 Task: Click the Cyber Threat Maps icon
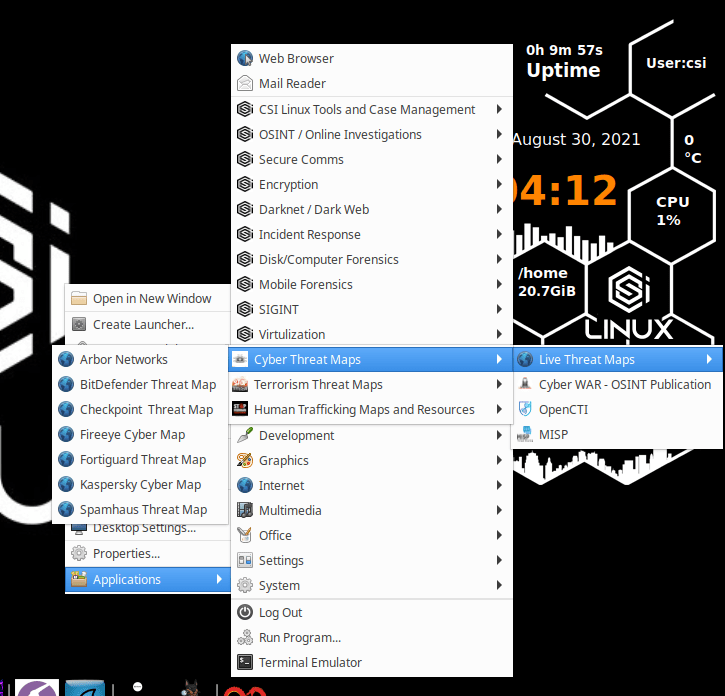240,359
